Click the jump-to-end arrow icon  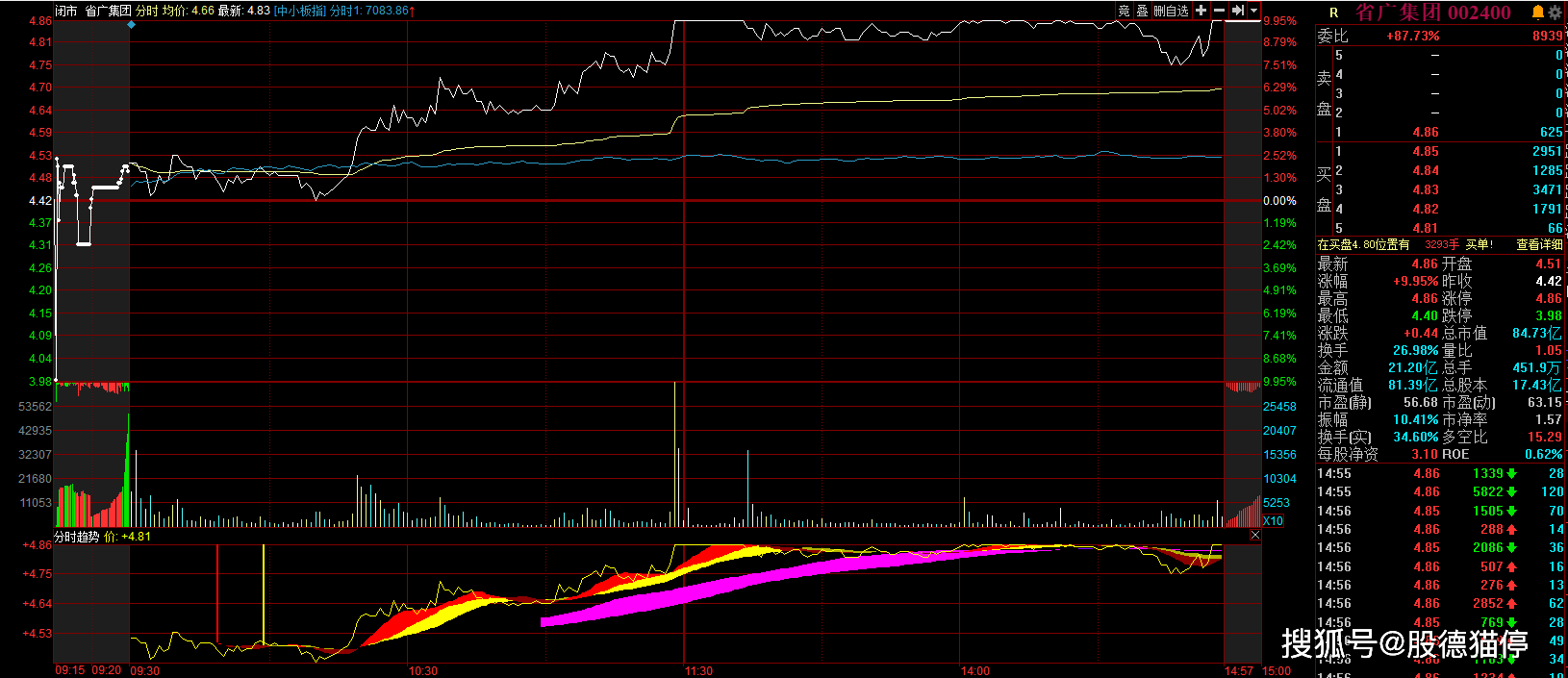[x=1238, y=11]
